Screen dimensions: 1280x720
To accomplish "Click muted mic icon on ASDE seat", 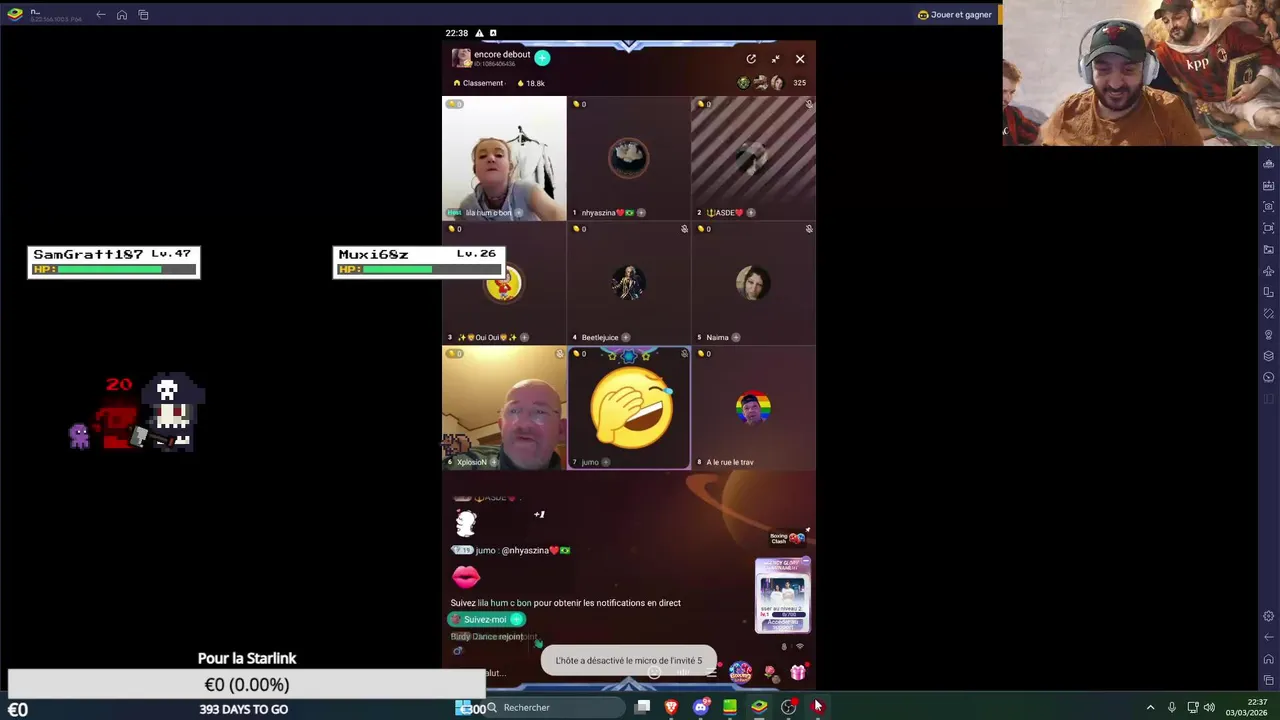I will (x=809, y=104).
